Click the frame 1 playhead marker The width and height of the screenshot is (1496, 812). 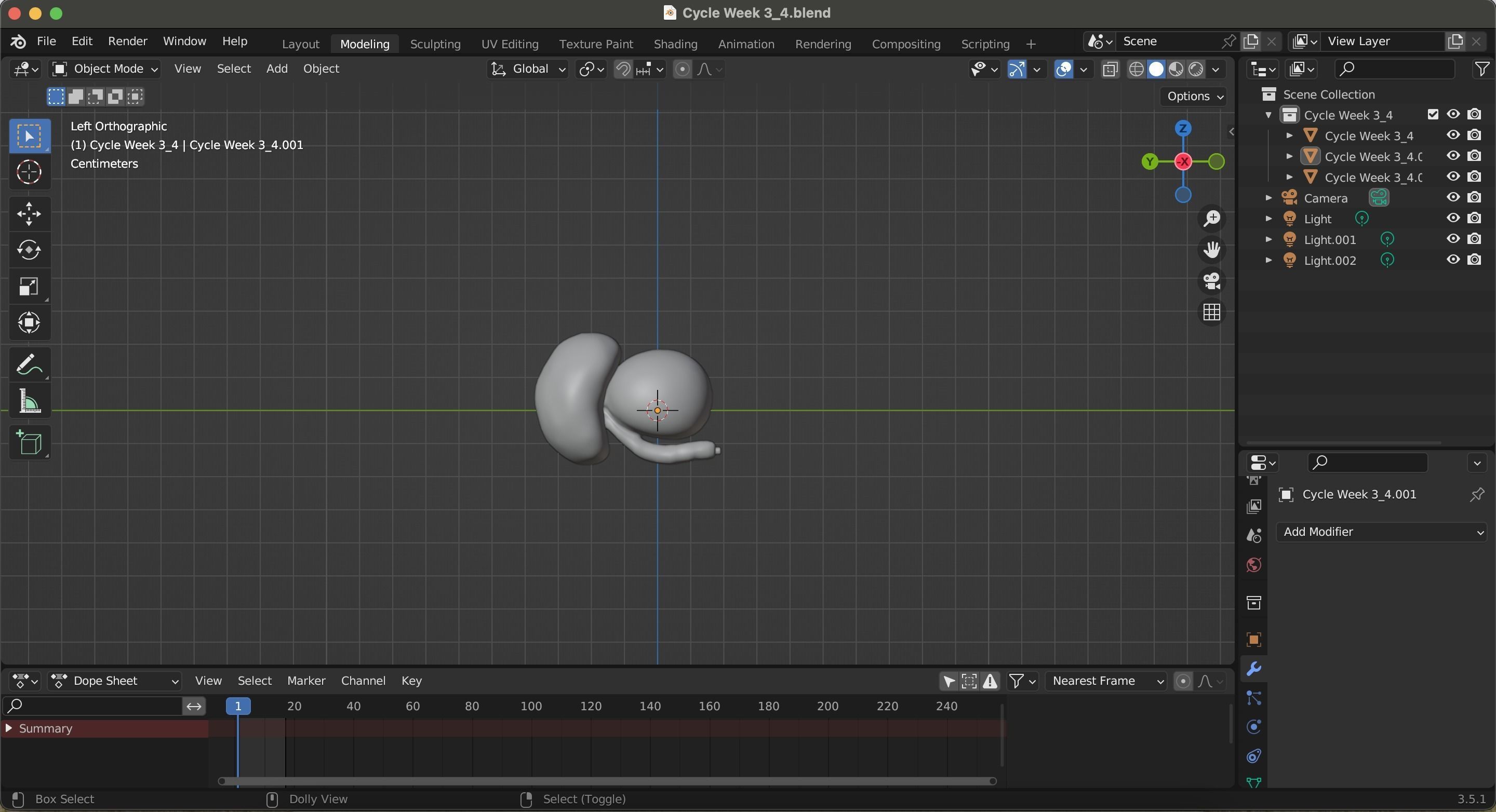click(238, 706)
